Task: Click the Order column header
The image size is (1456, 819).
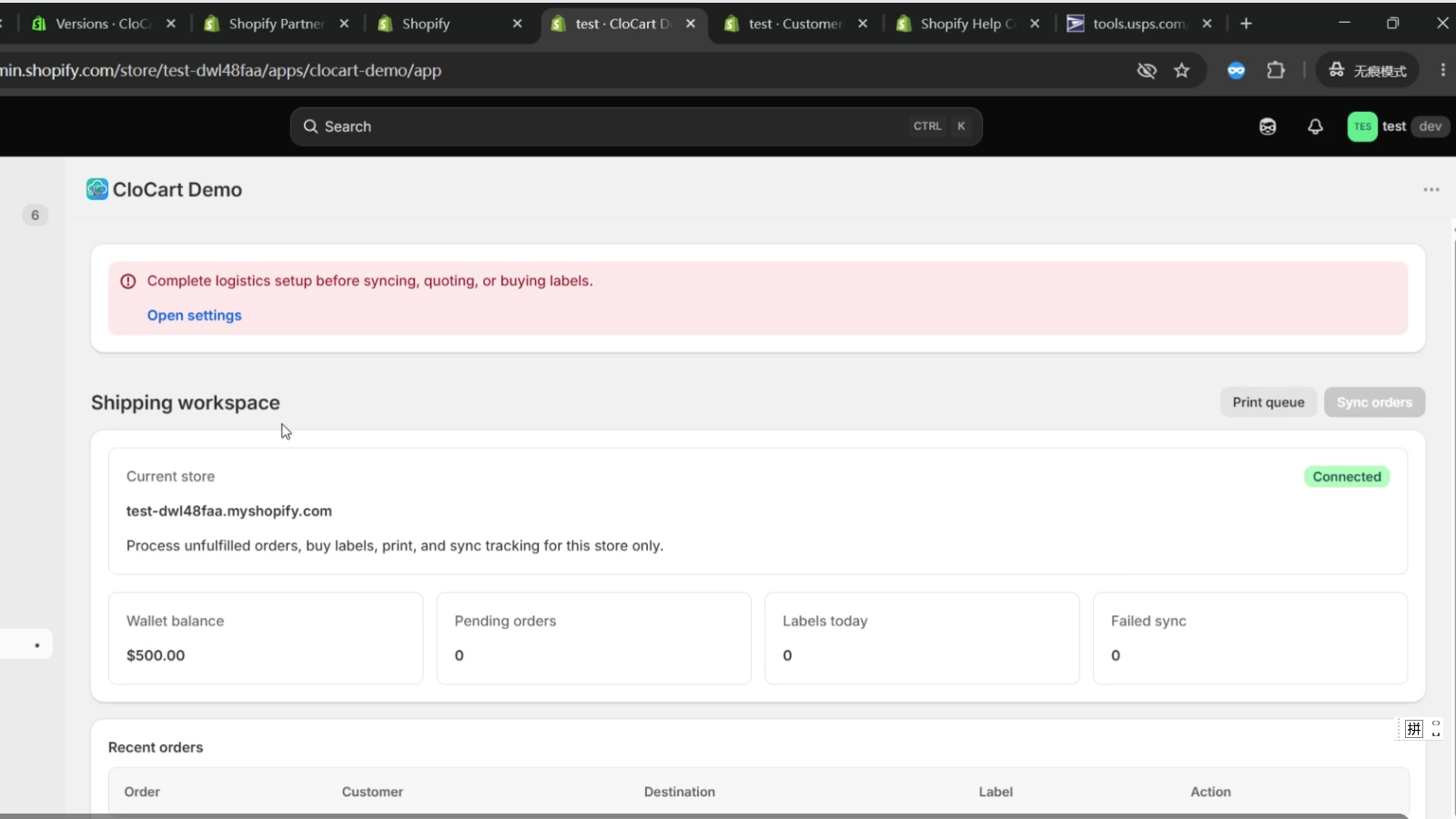Action: pyautogui.click(x=142, y=792)
